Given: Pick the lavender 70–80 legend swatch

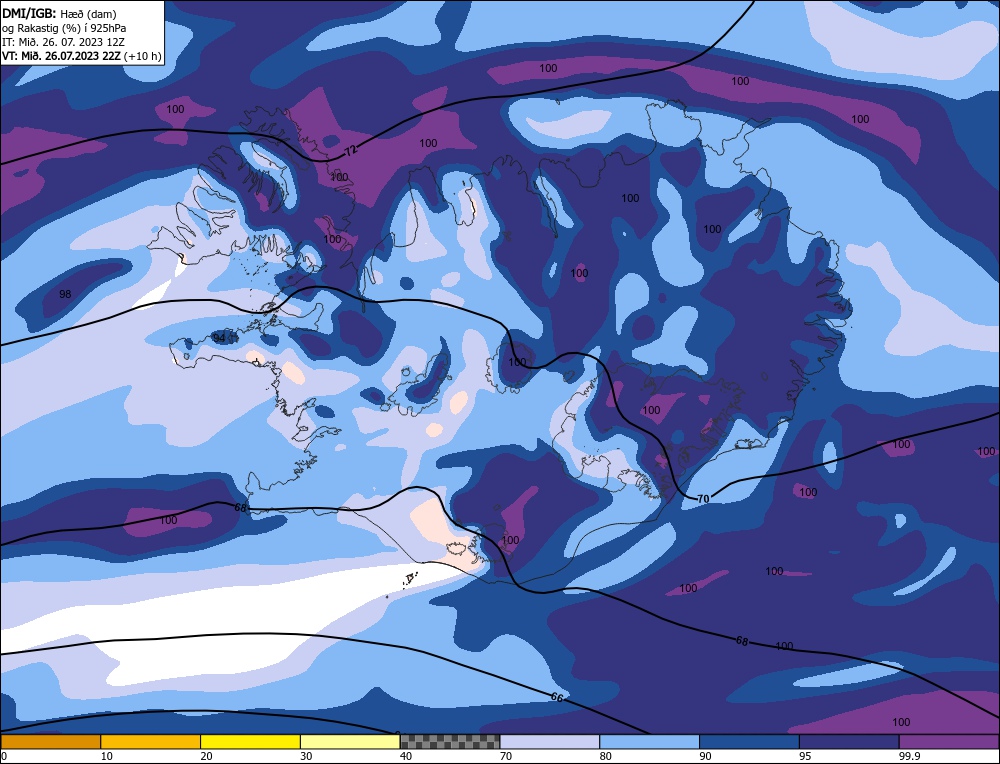Looking at the screenshot, I should point(550,742).
